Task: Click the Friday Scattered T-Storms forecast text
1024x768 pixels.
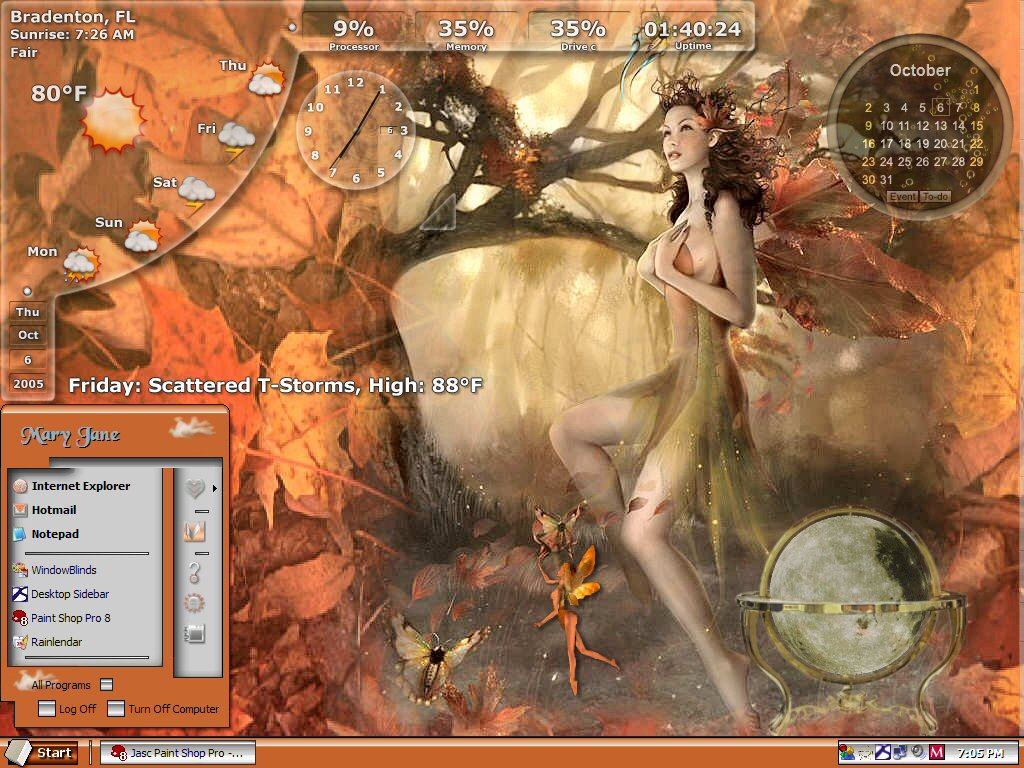Action: (275, 385)
